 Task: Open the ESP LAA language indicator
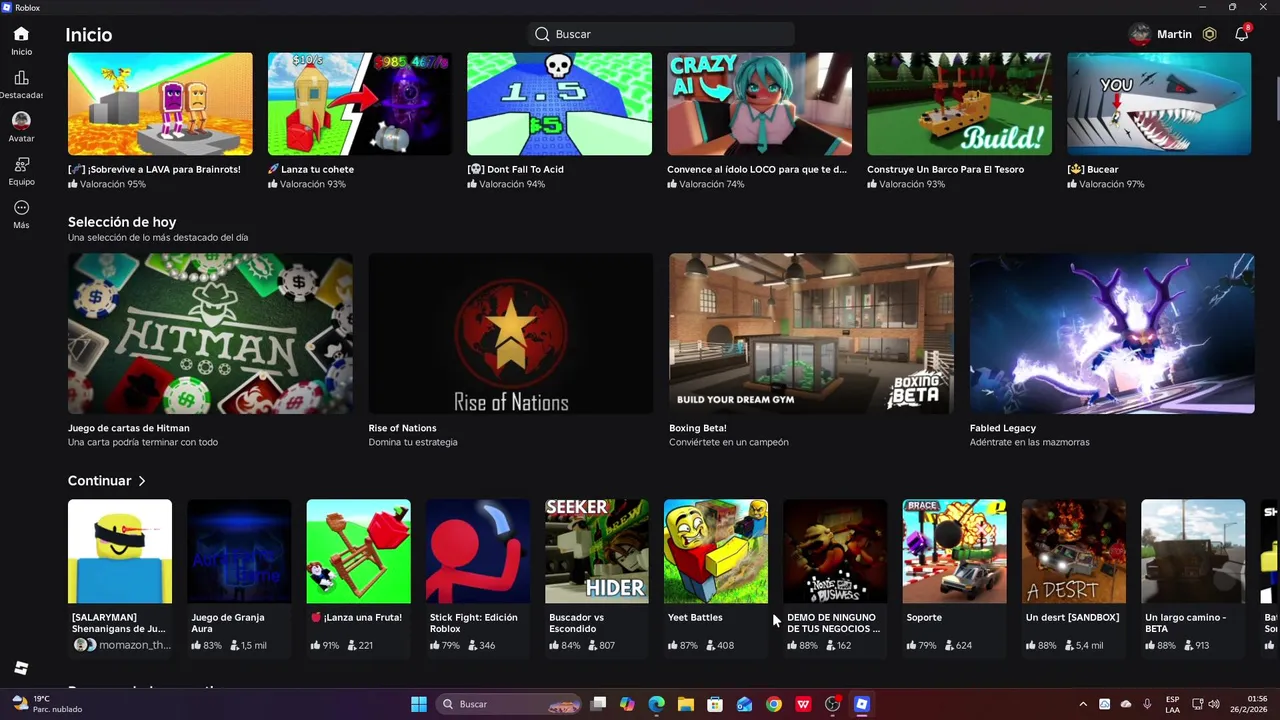pos(1172,704)
